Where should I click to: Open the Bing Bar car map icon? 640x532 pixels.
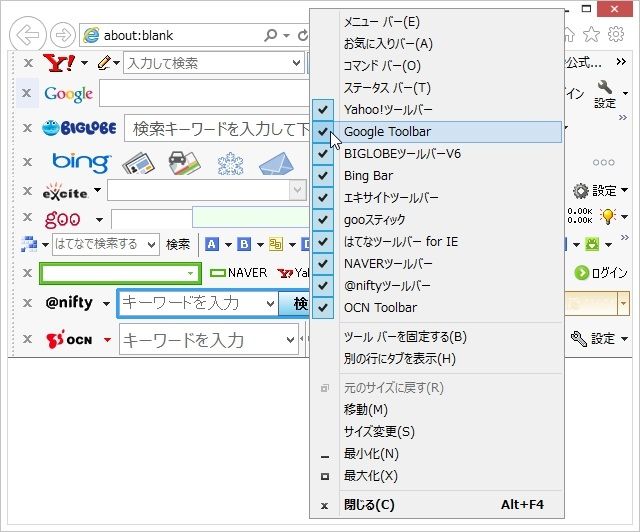tap(184, 162)
